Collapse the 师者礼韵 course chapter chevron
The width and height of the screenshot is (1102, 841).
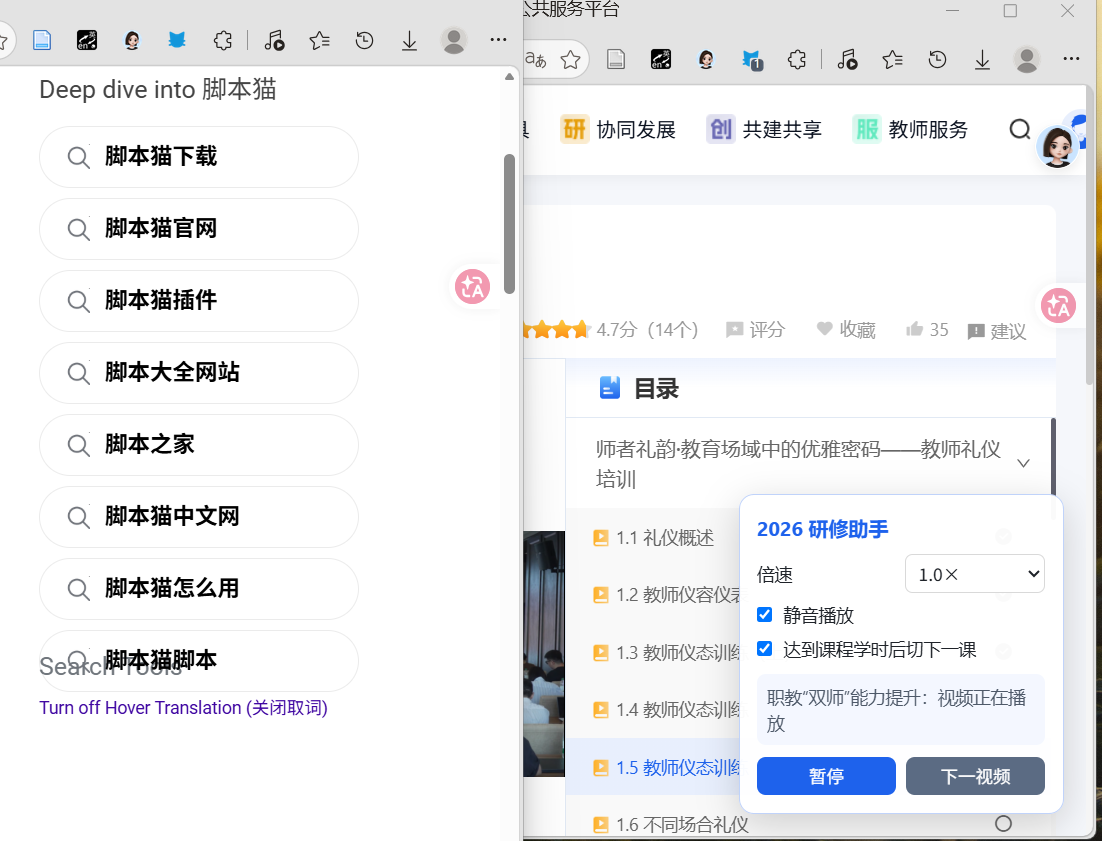click(1023, 463)
